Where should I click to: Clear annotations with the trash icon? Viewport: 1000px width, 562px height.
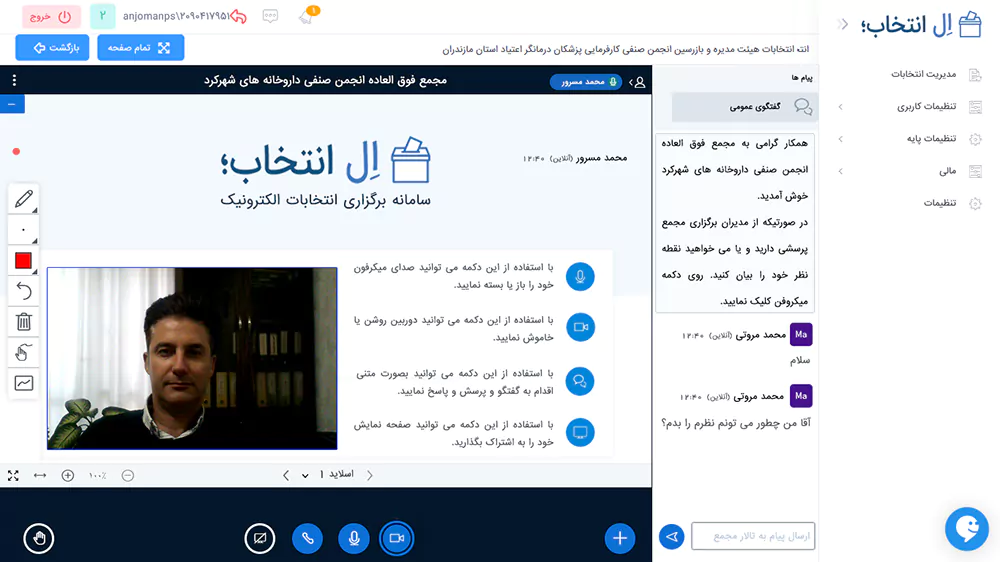[x=24, y=321]
